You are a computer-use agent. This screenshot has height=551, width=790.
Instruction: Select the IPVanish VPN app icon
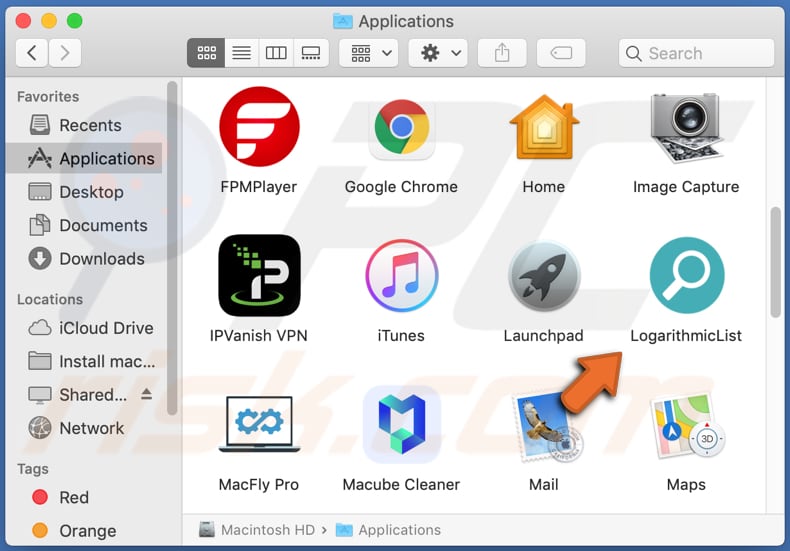pos(259,275)
